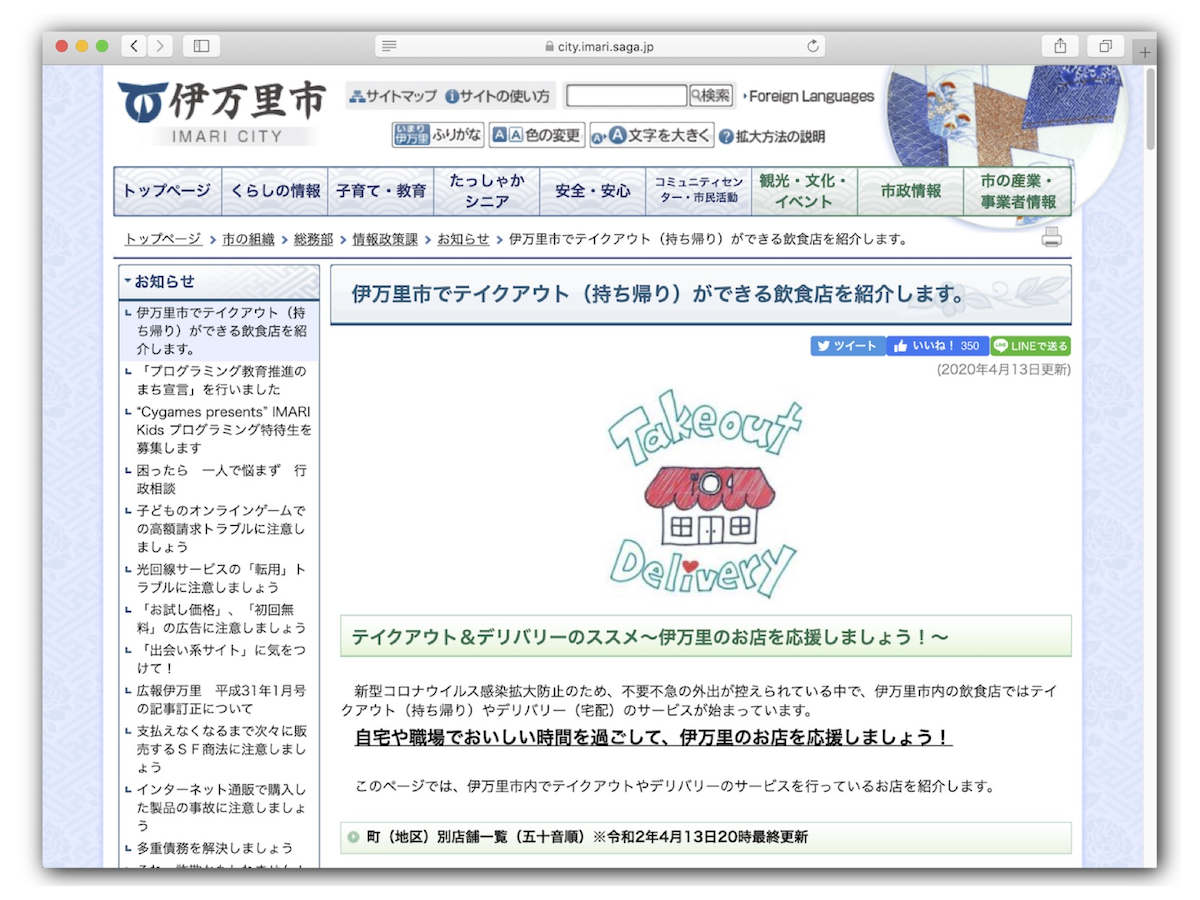The height and width of the screenshot is (900, 1200).
Task: Open sidebar link 困ったら 一人で悩まず 行政相談
Action: [x=222, y=479]
